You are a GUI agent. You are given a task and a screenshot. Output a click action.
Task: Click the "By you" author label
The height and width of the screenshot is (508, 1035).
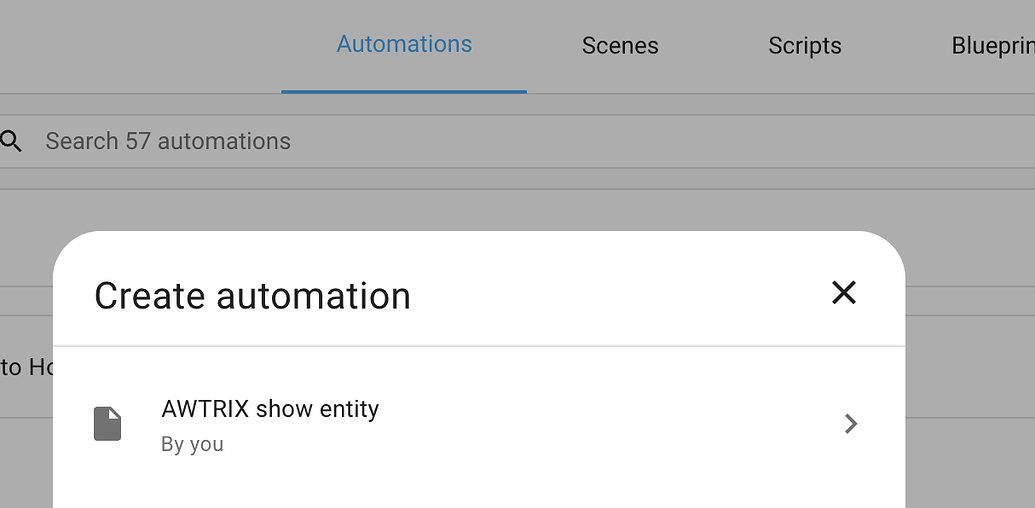[x=192, y=444]
